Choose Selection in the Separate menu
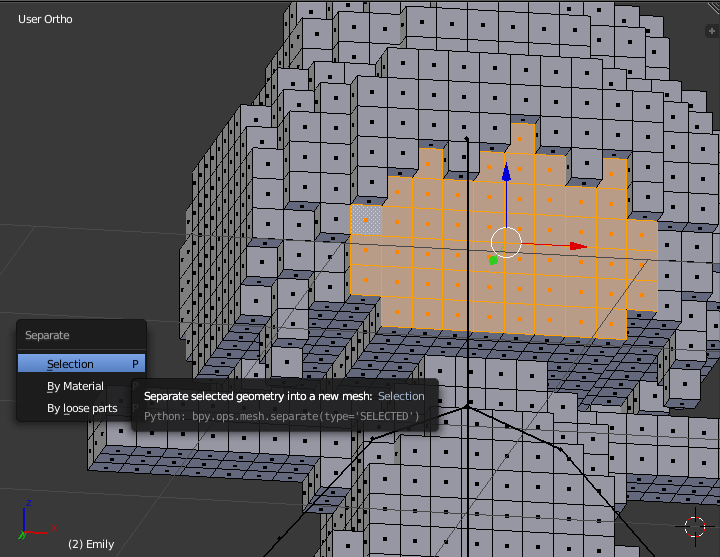Viewport: 720px width, 557px height. point(81,364)
